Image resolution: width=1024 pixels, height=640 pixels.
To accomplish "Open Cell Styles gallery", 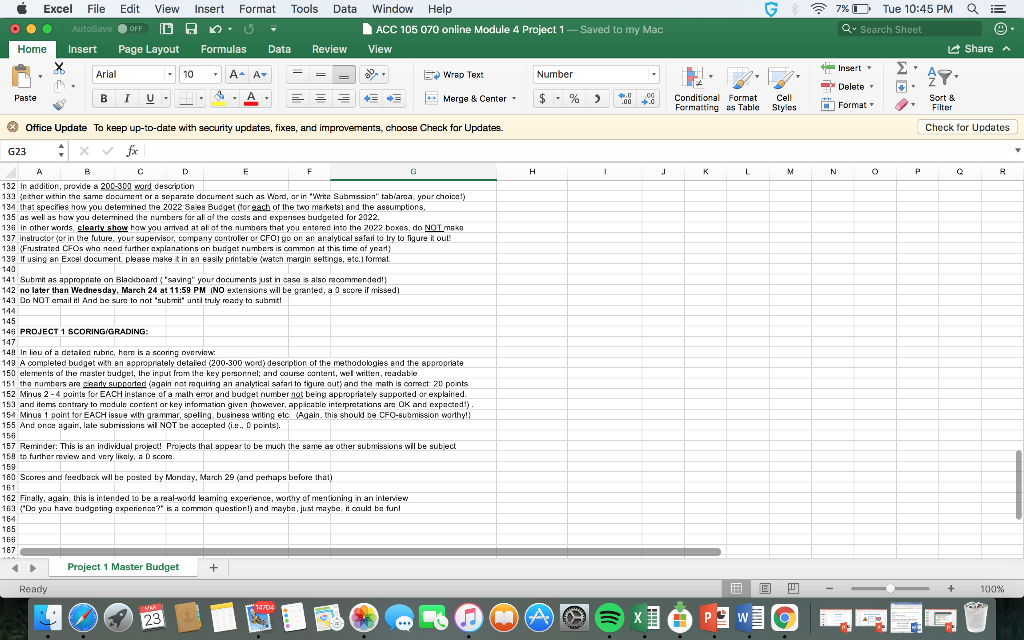I will coord(784,89).
